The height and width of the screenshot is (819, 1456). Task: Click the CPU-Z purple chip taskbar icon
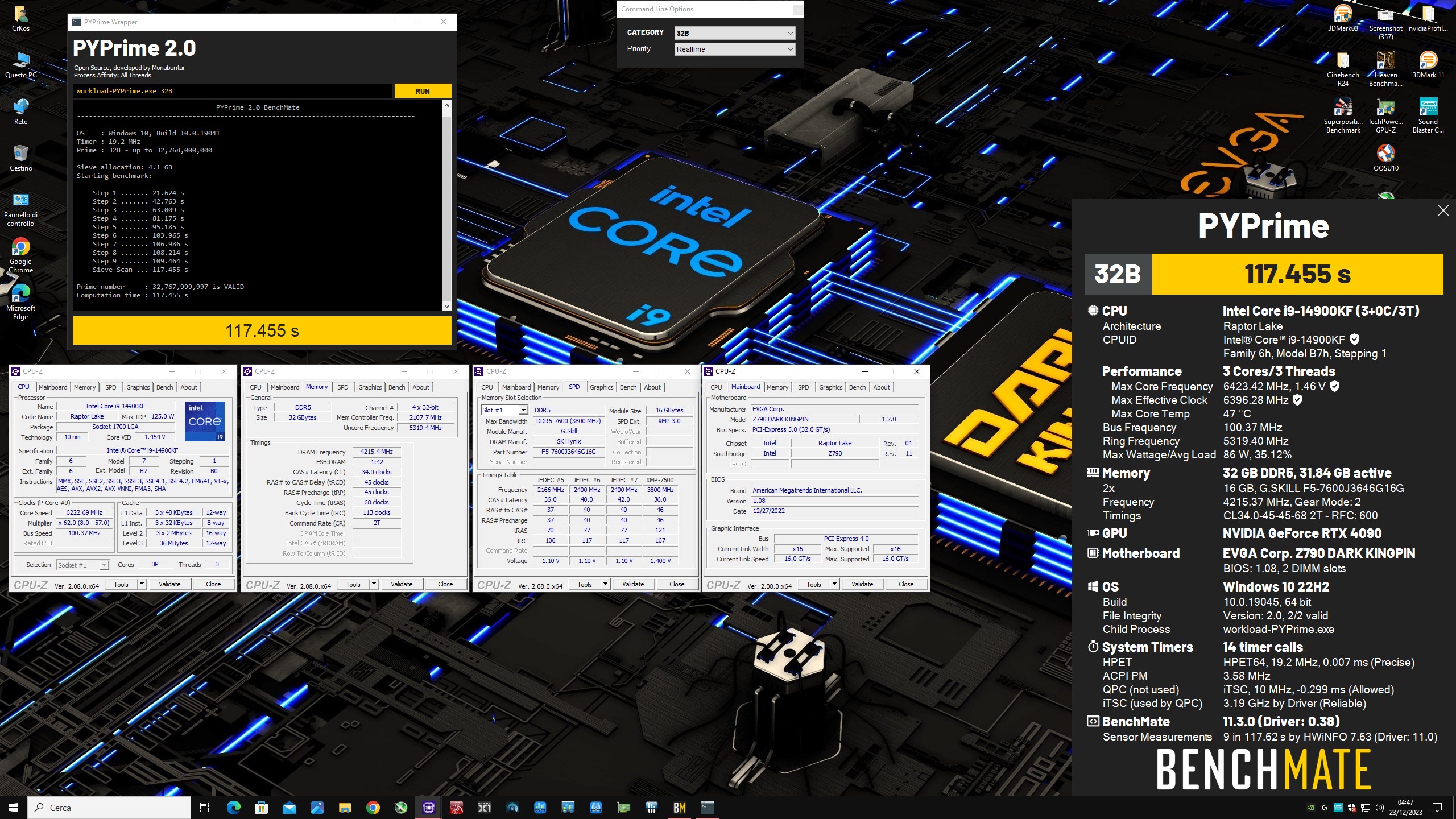pos(429,808)
